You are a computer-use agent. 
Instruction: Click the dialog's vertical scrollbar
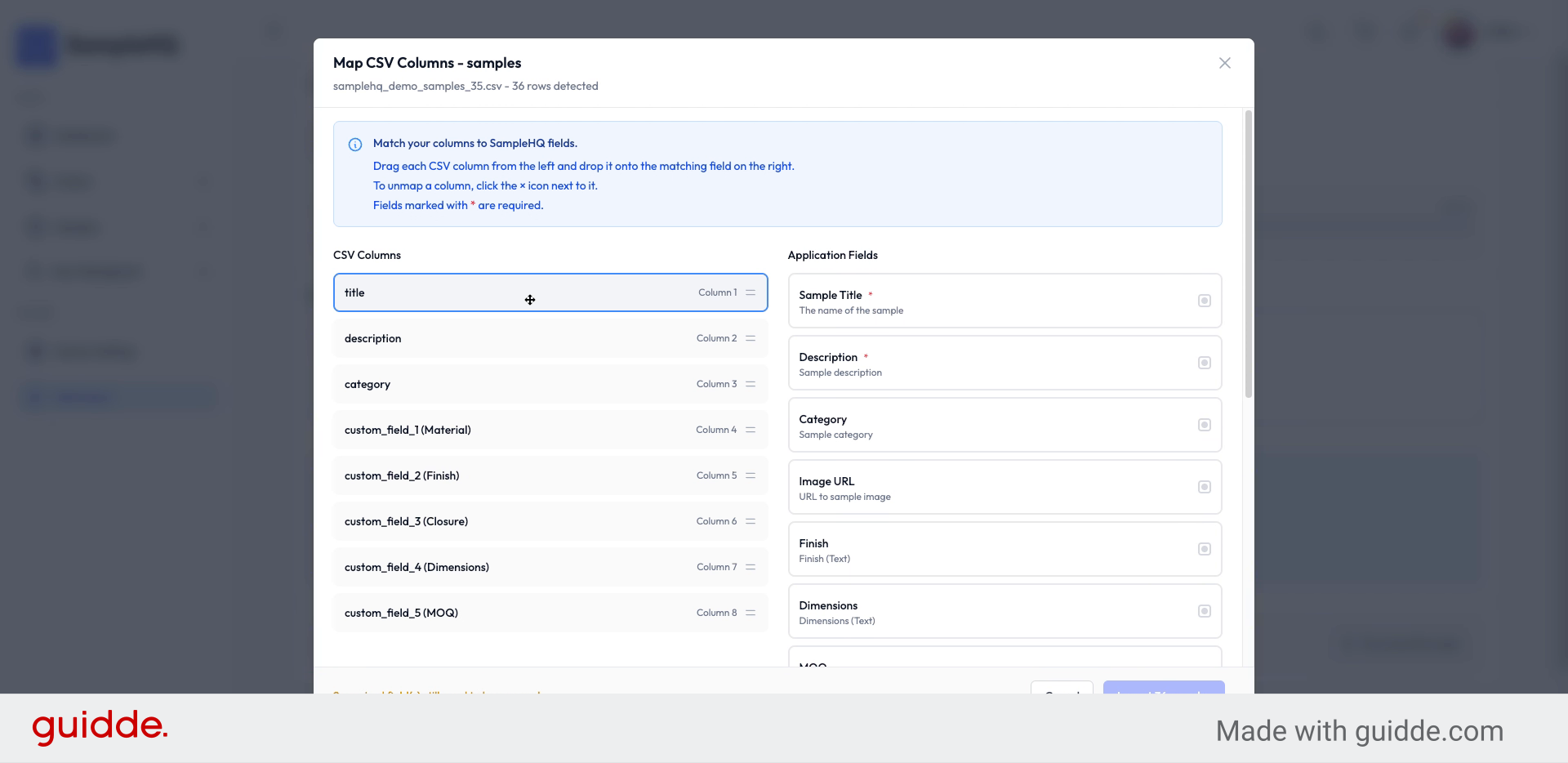click(x=1248, y=253)
